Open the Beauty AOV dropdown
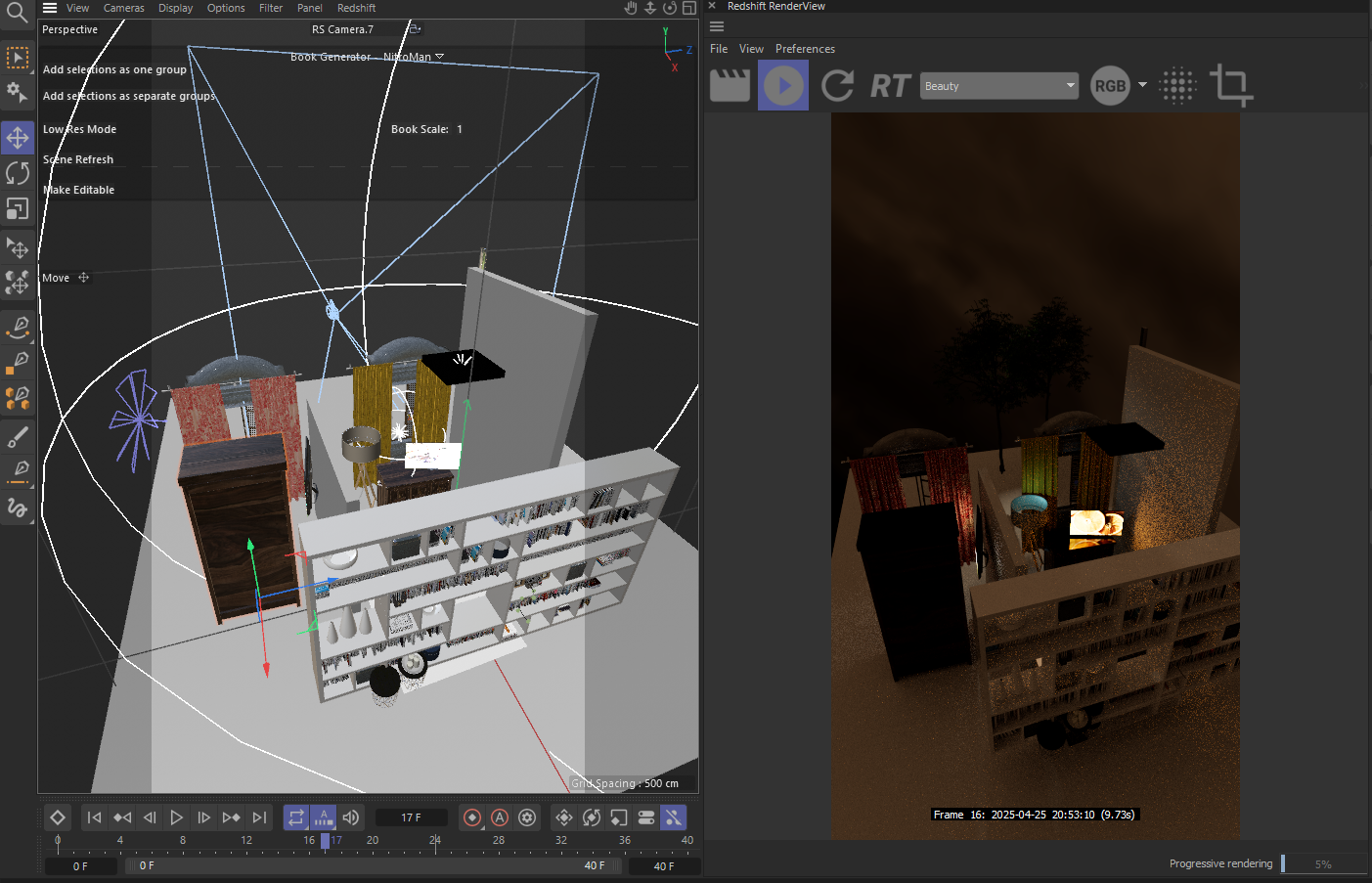 [999, 86]
